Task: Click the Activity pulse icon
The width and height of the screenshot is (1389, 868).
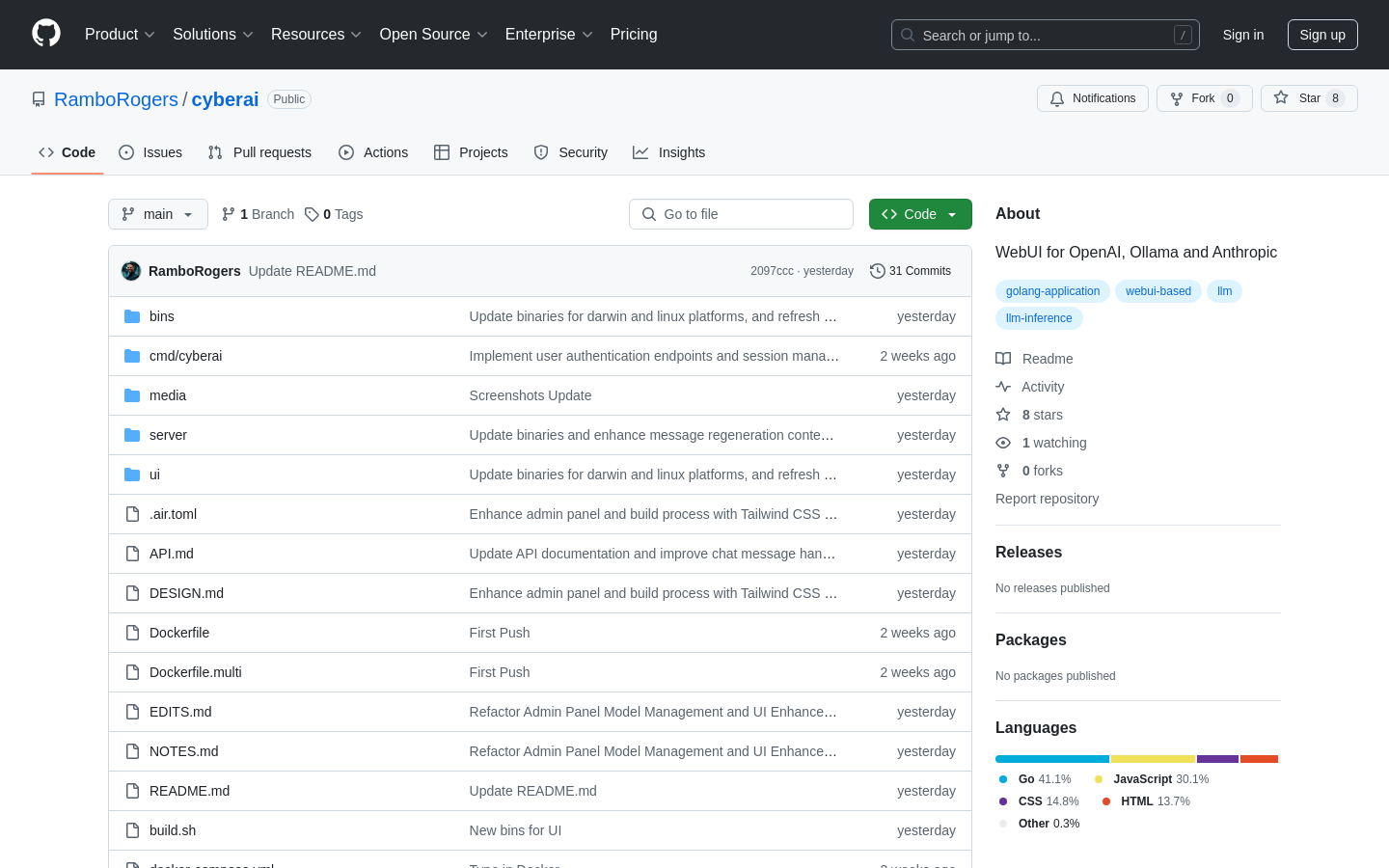Action: click(x=1003, y=387)
